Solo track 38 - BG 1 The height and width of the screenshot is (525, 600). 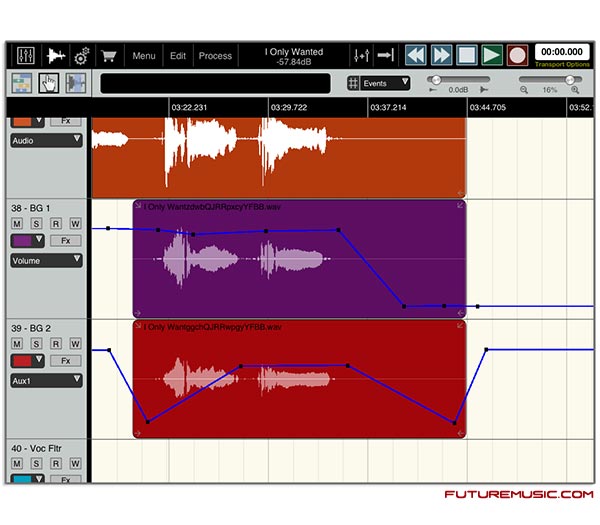[x=36, y=224]
